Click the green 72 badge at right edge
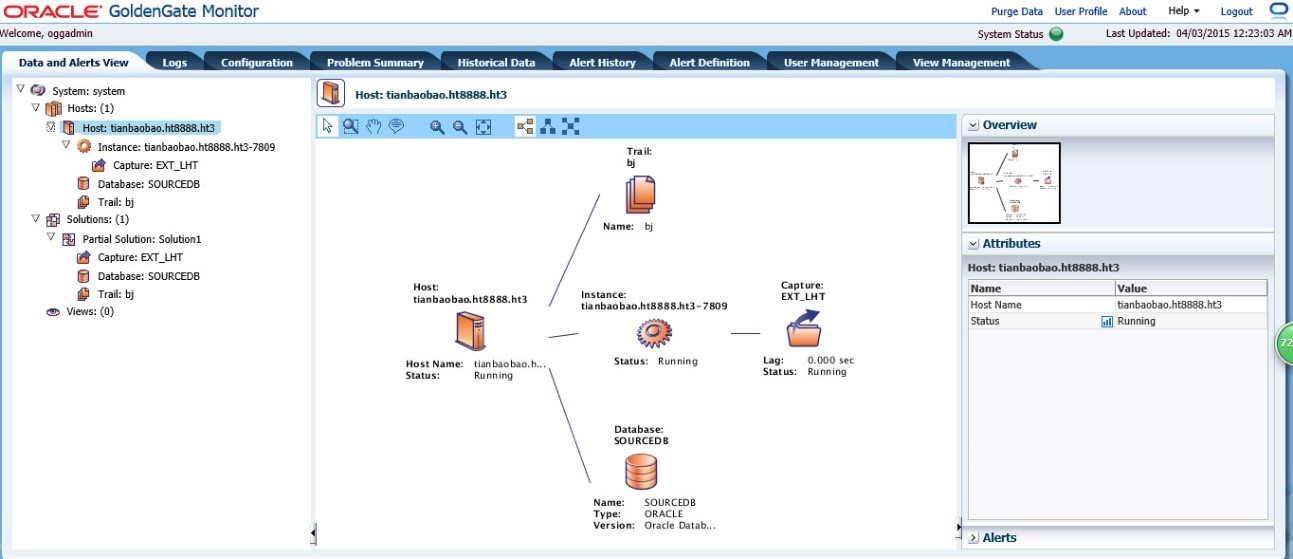The height and width of the screenshot is (559, 1293). [x=1285, y=342]
